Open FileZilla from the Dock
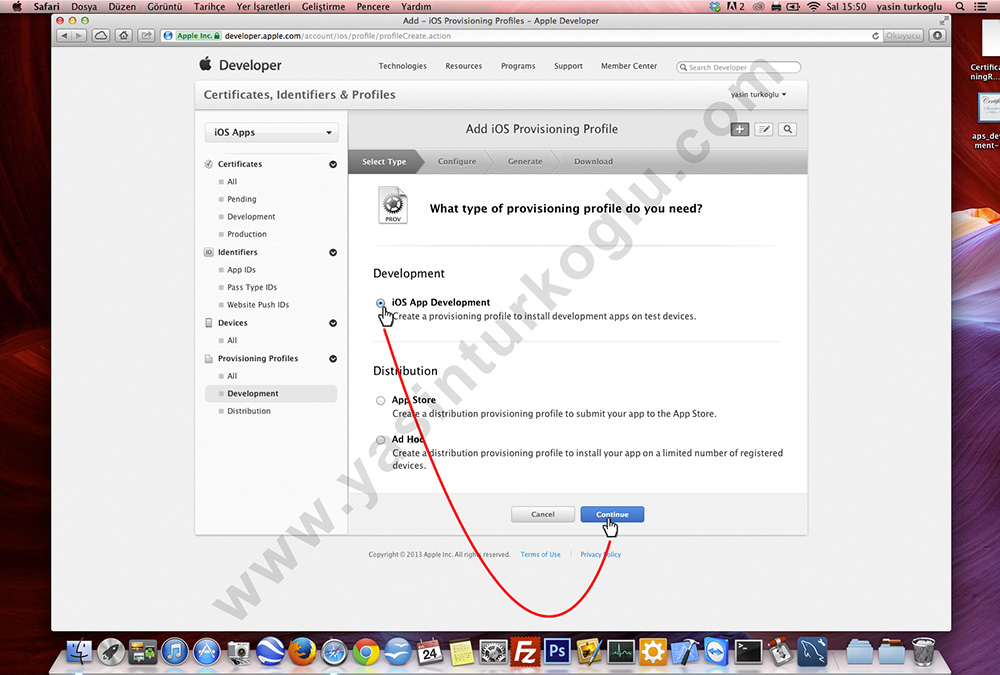Viewport: 1000px width, 675px height. [526, 652]
